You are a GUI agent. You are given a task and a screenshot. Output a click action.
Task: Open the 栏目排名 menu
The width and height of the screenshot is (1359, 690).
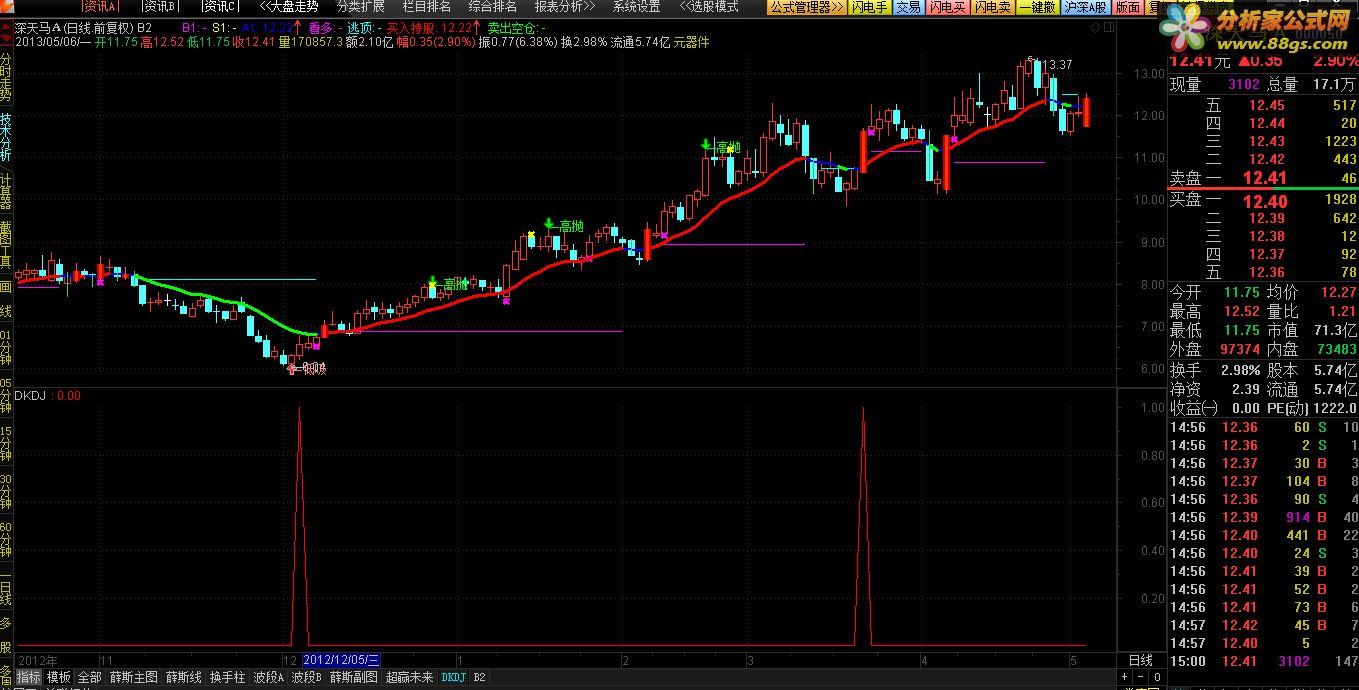(426, 6)
